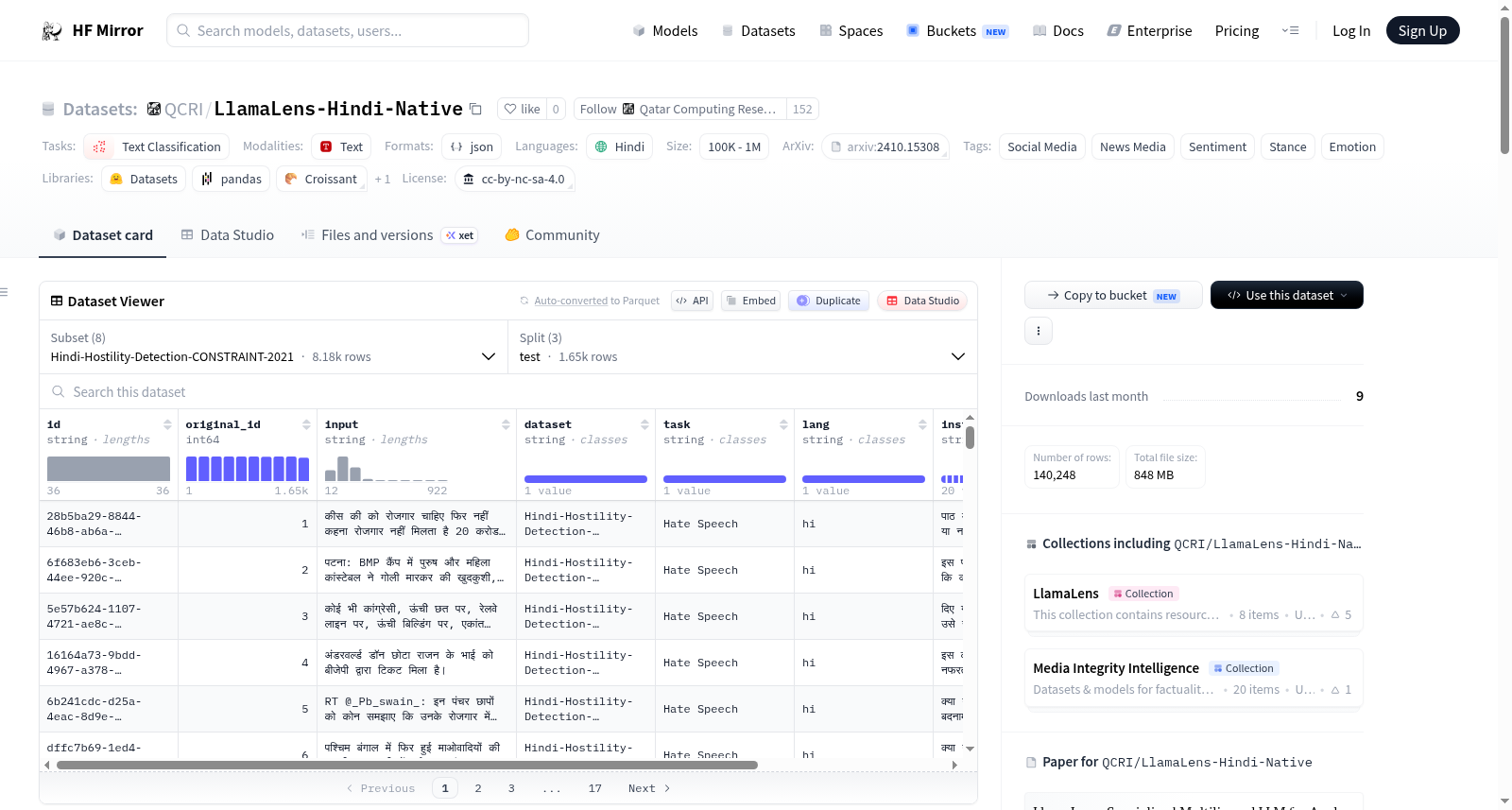Click the pandas library tag
This screenshot has width=1512, height=810.
232,179
